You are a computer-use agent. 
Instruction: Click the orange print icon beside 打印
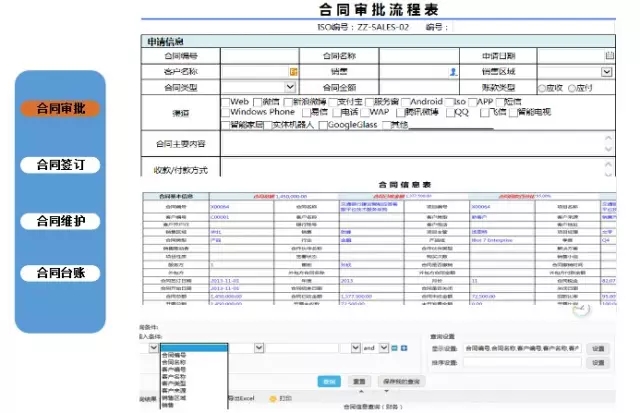pos(273,399)
